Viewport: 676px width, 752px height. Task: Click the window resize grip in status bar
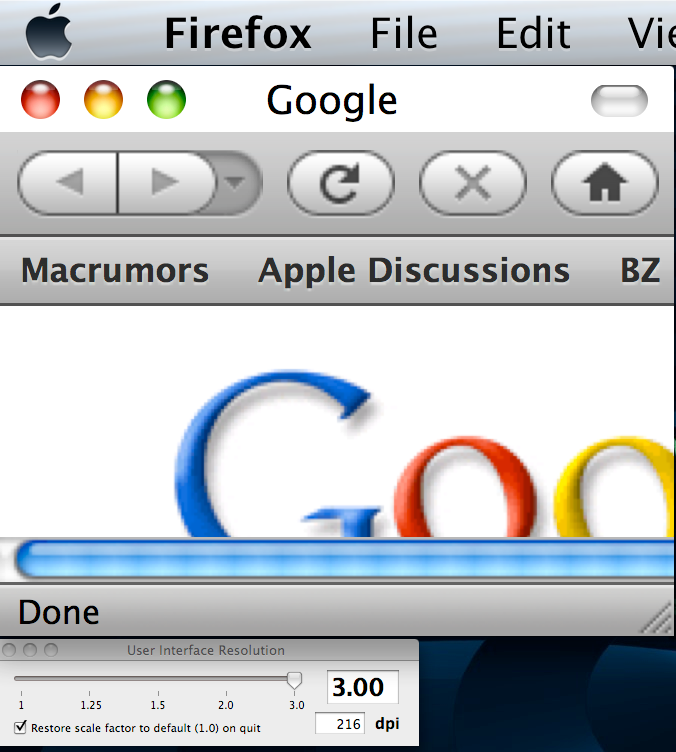click(657, 618)
